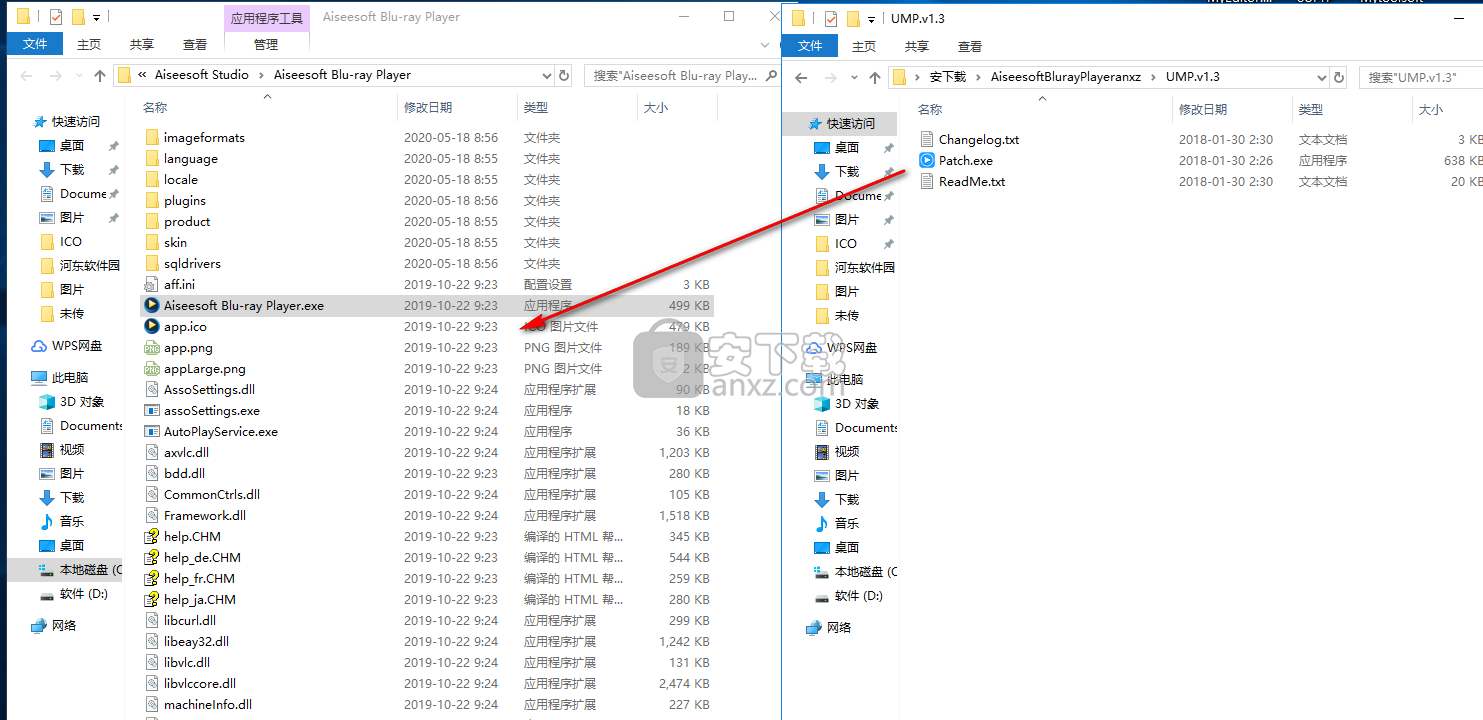Screen dimensions: 1483x720
Task: Click the help_ja.CHM file icon
Action: [x=152, y=600]
